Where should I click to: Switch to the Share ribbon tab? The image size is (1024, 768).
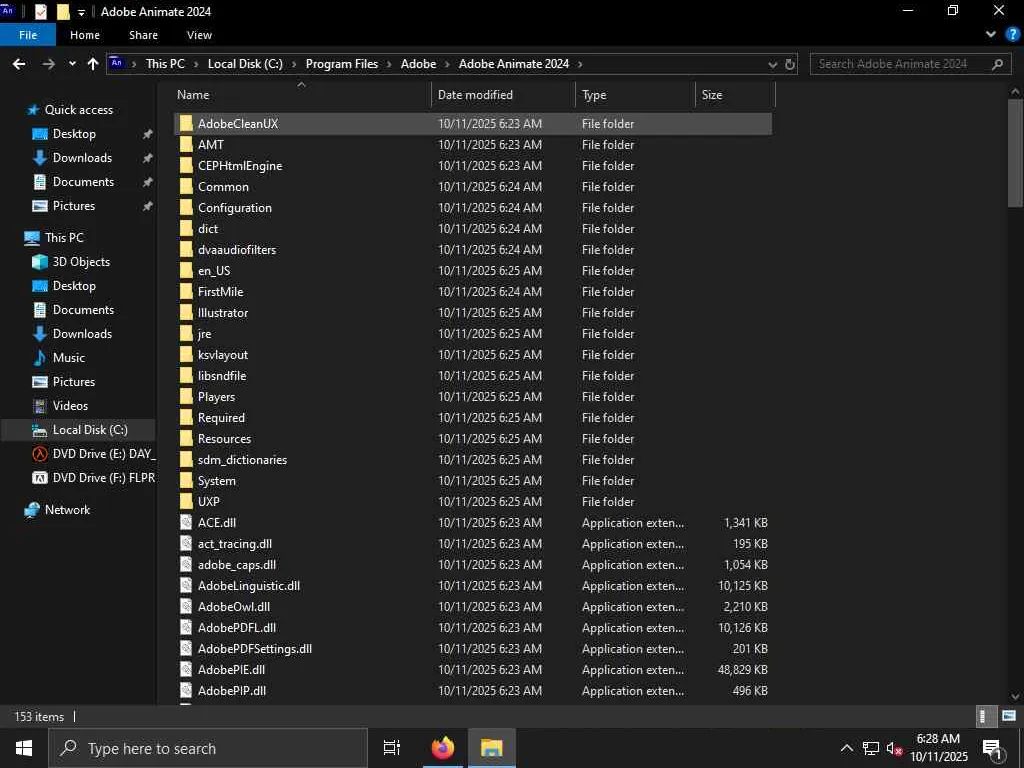tap(143, 35)
